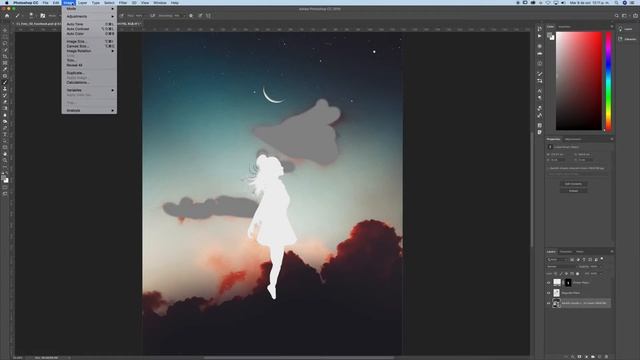This screenshot has width=640, height=360.
Task: Choose Auto Tone
Action: pyautogui.click(x=89, y=24)
